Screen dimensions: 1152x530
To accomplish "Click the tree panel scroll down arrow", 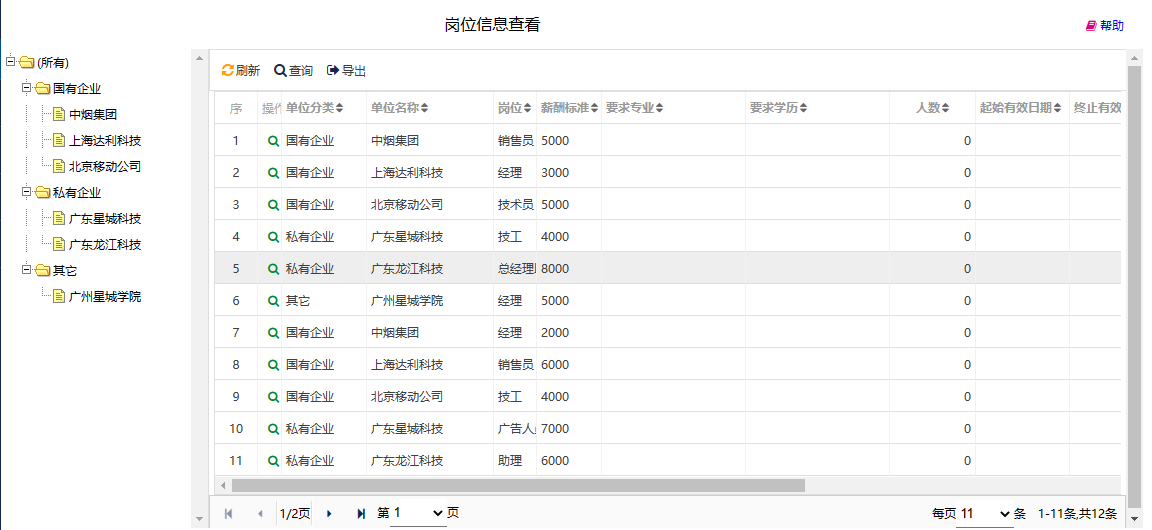I will 199,519.
